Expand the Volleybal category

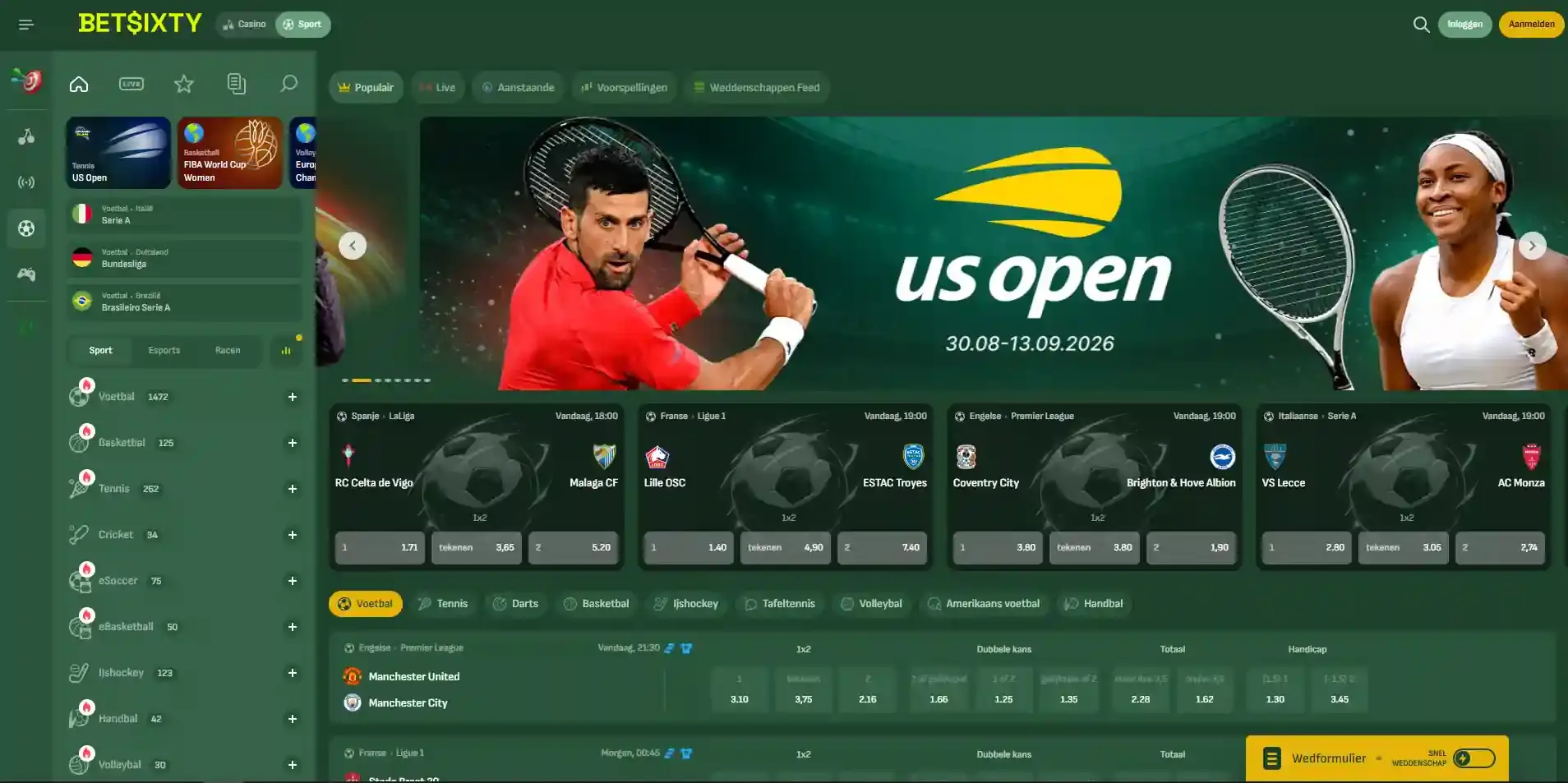pos(292,765)
